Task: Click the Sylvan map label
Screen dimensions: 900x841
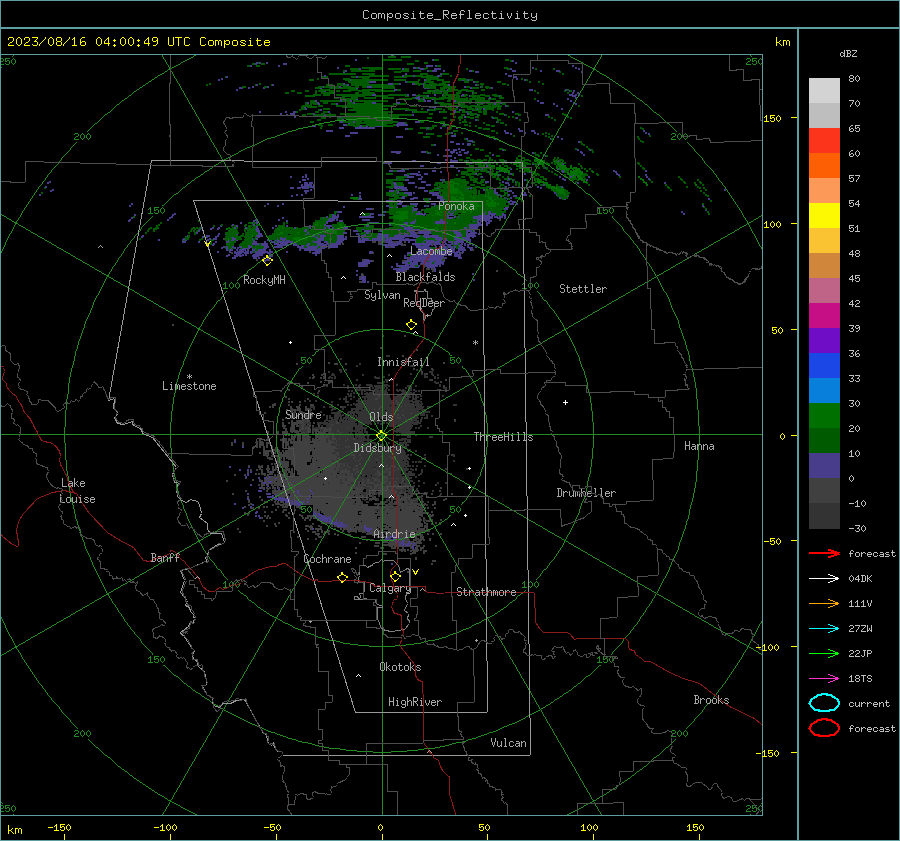Action: tap(382, 295)
